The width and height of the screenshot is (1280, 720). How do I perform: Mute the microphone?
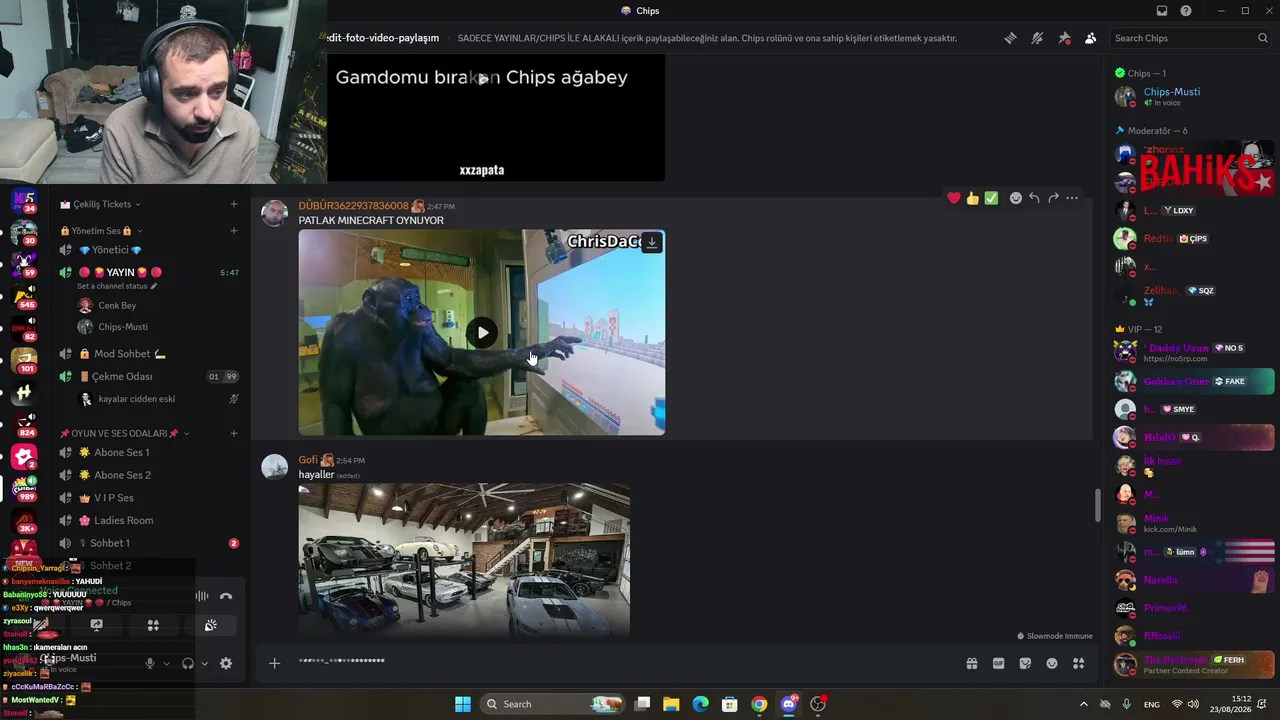150,663
